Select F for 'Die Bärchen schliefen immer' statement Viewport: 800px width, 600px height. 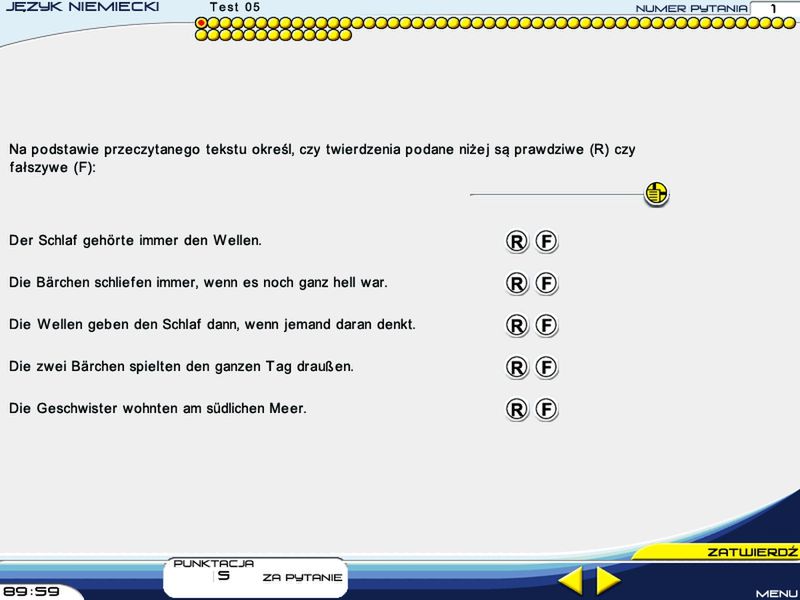pos(546,284)
